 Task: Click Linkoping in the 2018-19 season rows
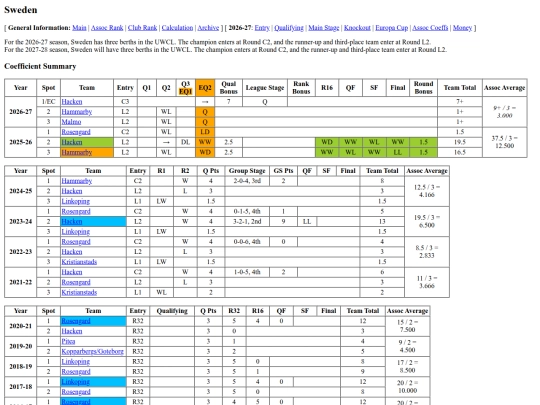[75, 362]
